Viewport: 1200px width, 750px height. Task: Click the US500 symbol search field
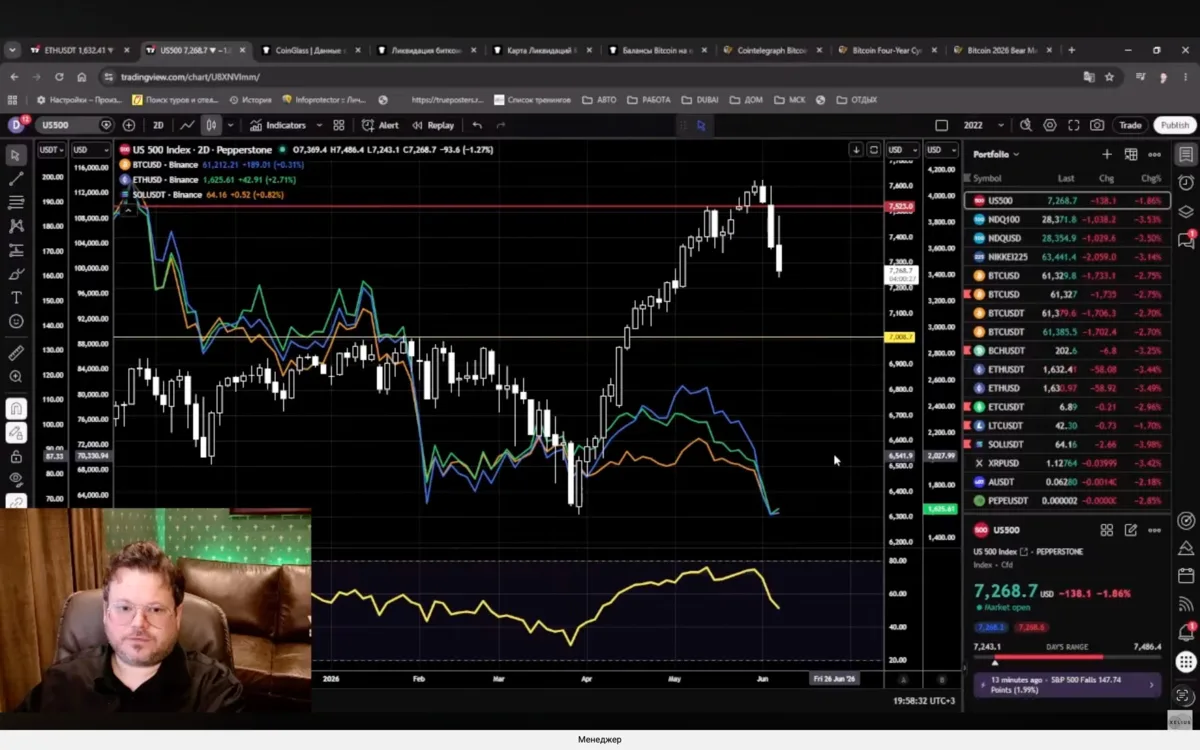click(75, 125)
